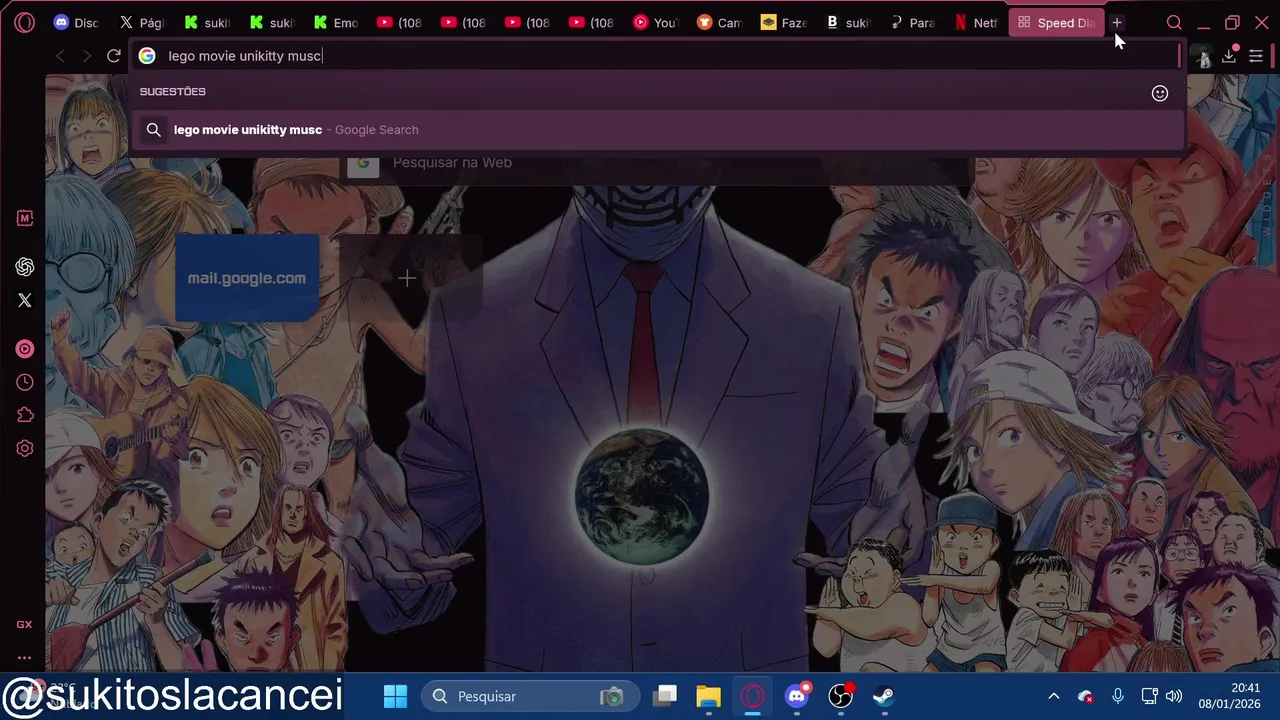Click the taskbar Pesquisar search box
This screenshot has width=1280, height=720.
(x=529, y=696)
